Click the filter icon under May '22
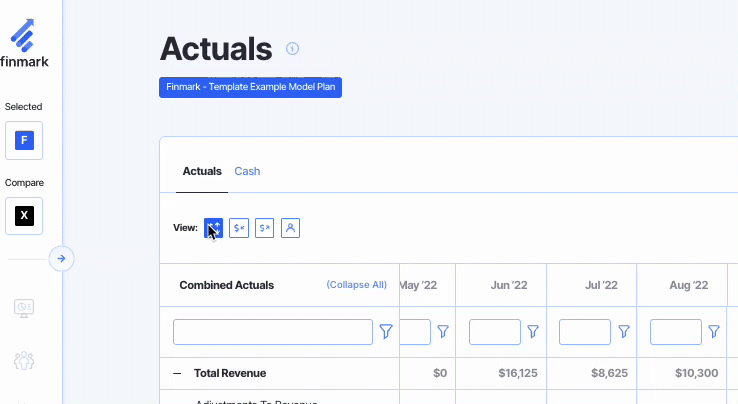 443,331
